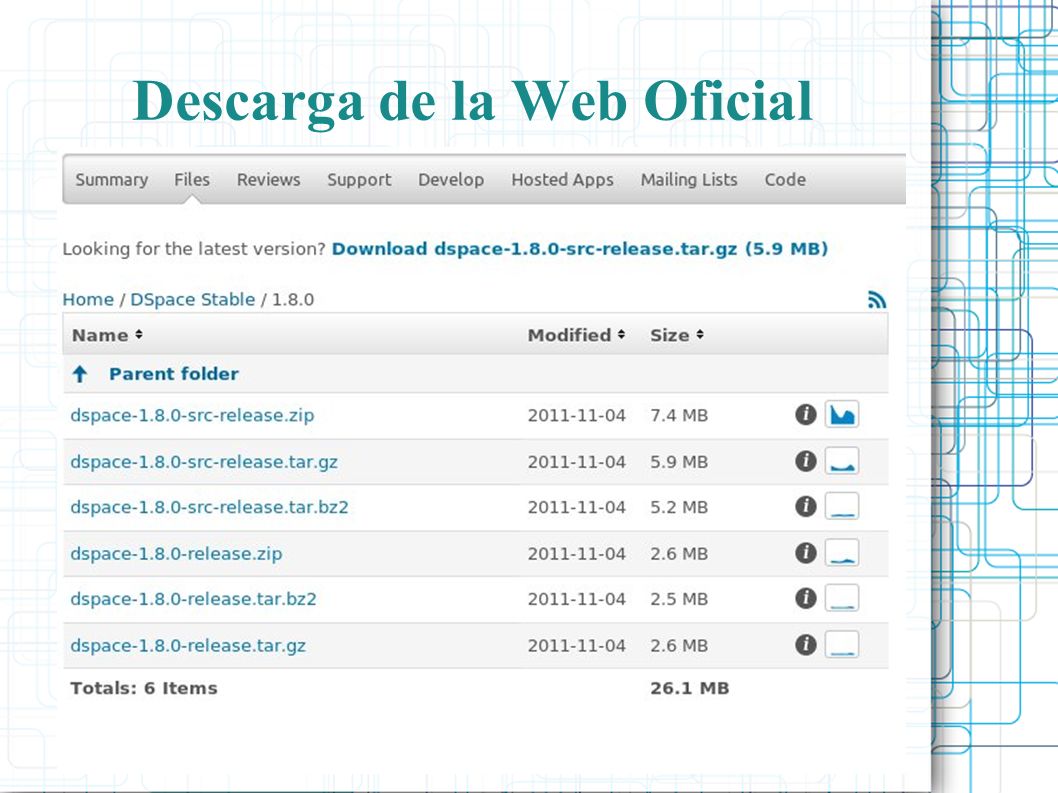This screenshot has height=793, width=1058.
Task: Download dspace-1.8.0-src-release.tar.bz2 file
Action: point(209,507)
